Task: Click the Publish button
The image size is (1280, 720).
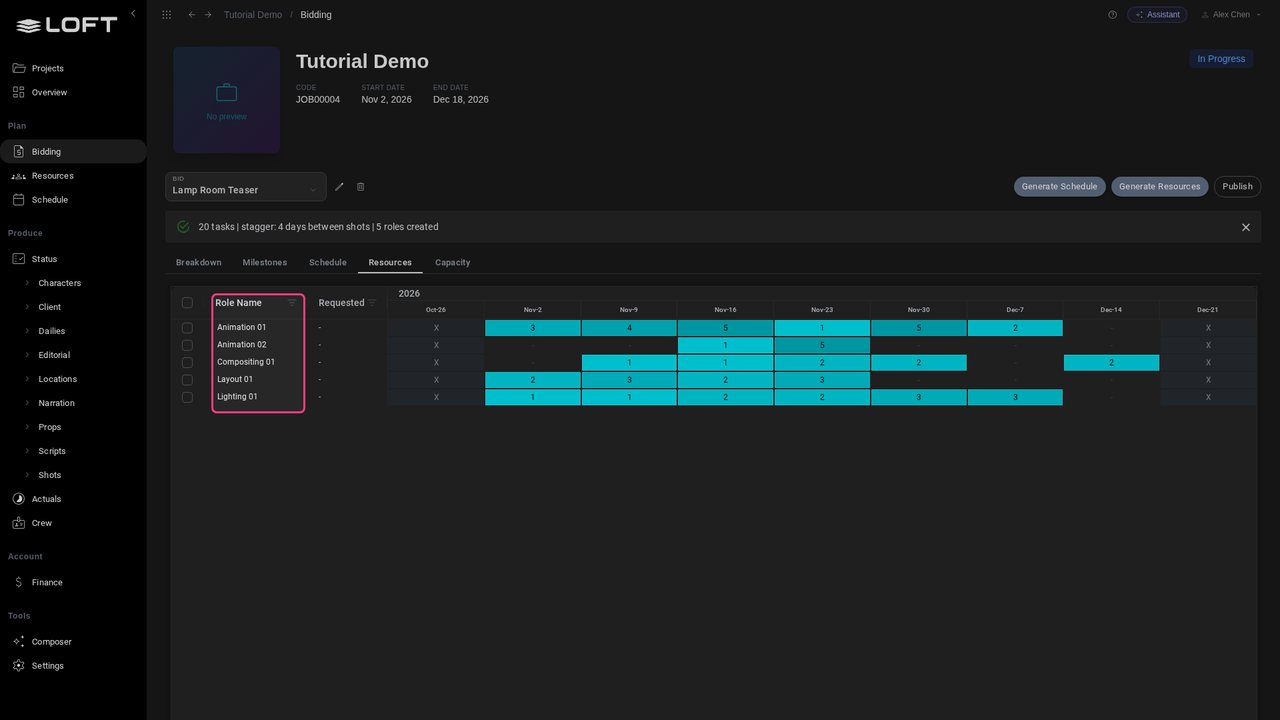Action: 1238,187
